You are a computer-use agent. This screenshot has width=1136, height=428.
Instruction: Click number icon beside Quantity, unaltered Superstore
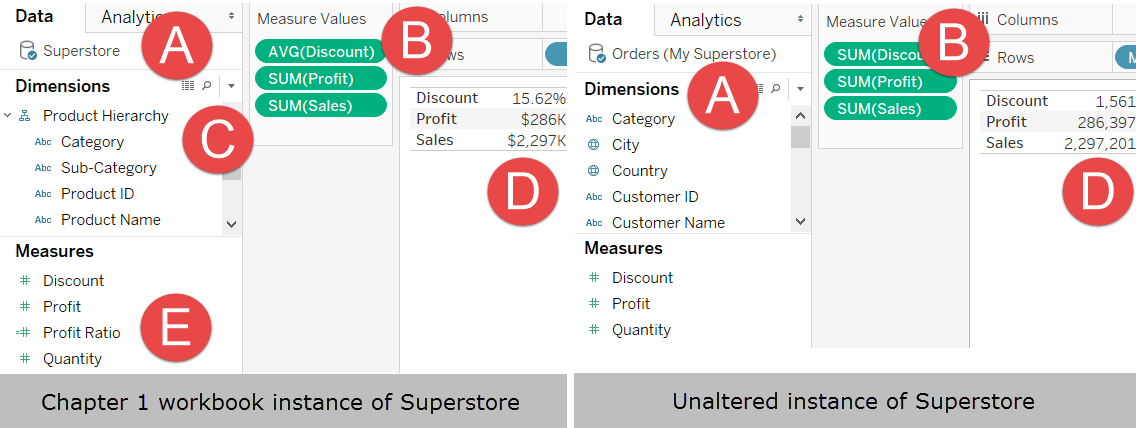pyautogui.click(x=594, y=330)
